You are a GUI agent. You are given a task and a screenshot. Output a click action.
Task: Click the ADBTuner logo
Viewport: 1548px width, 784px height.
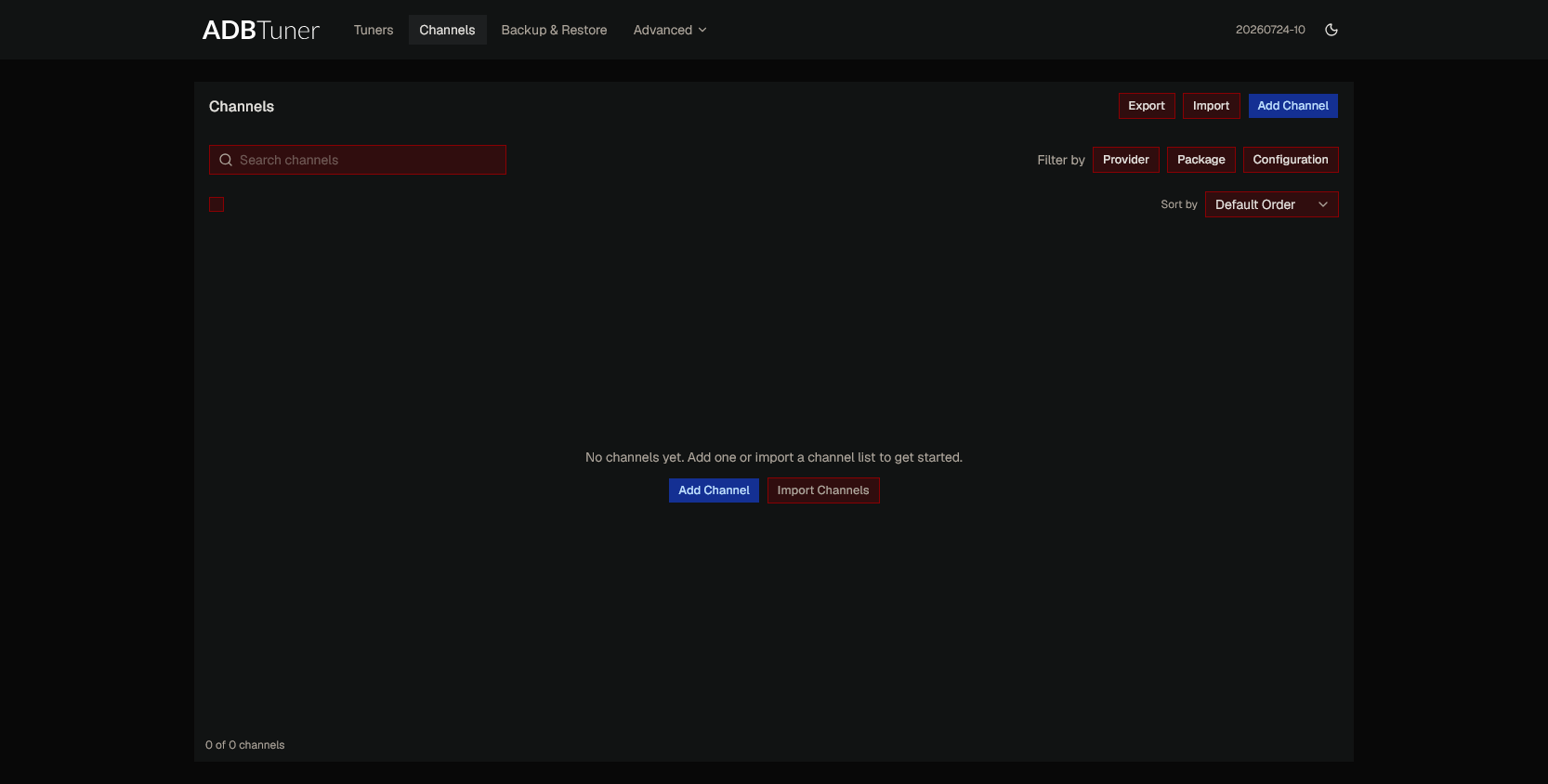pos(261,30)
